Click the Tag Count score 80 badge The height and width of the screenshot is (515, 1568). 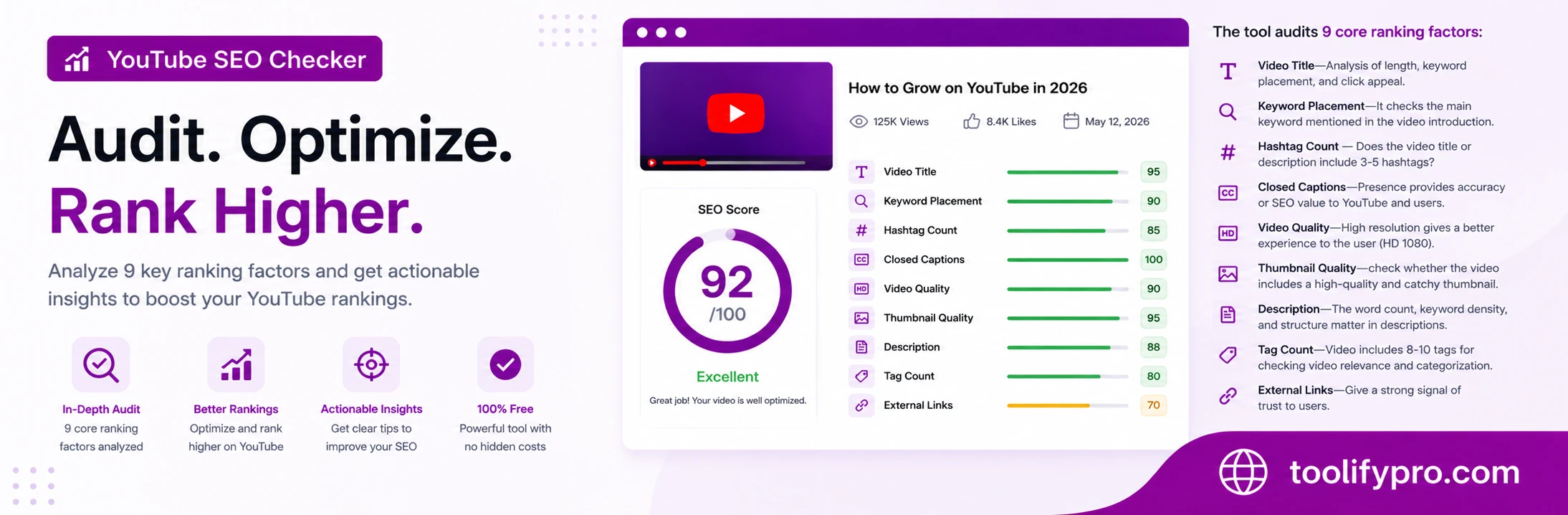click(x=1153, y=376)
